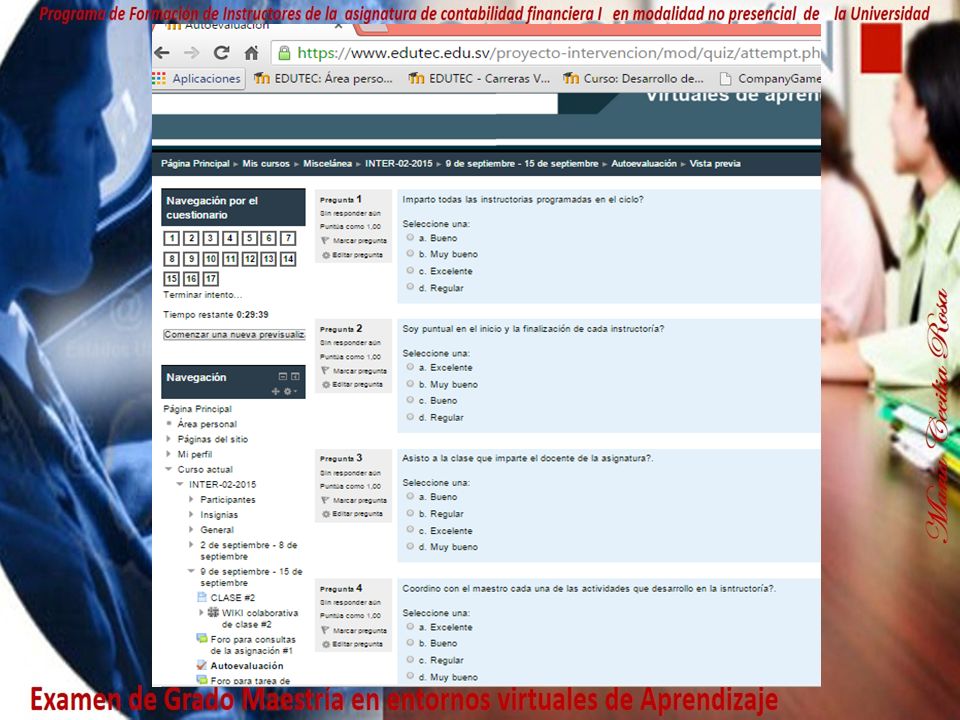
Task: Jump to question 1 in quiz navigation
Action: click(171, 239)
